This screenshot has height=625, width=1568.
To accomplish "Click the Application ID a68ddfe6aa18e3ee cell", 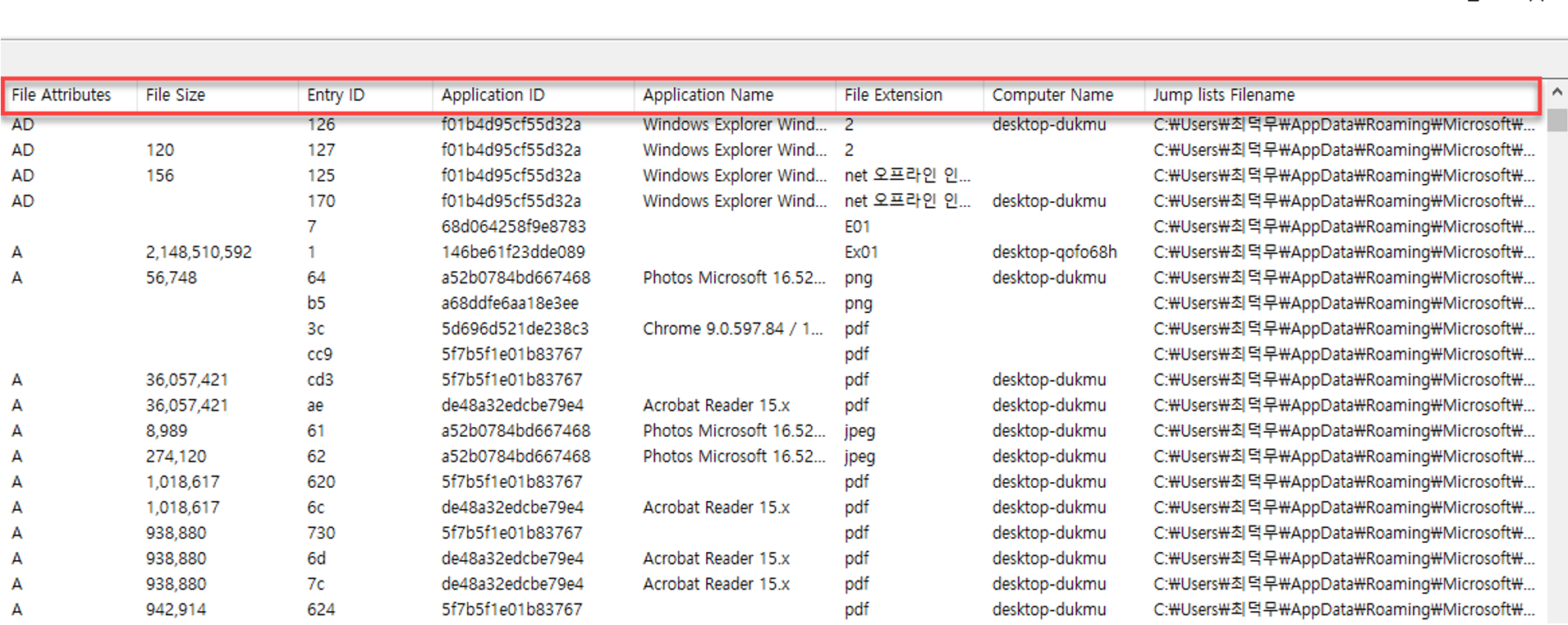I will pos(510,303).
